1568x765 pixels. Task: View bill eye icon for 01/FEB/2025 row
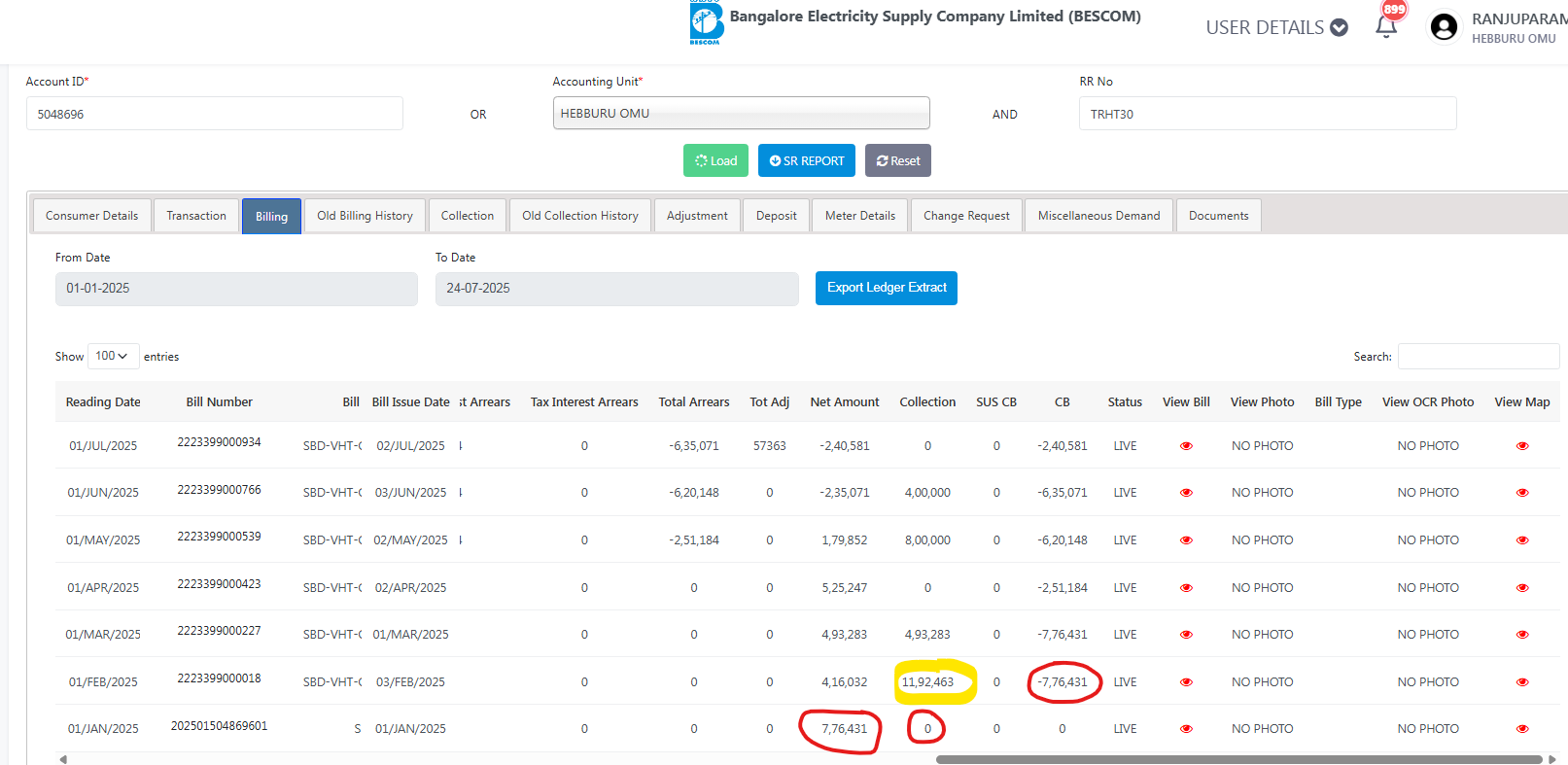point(1186,682)
